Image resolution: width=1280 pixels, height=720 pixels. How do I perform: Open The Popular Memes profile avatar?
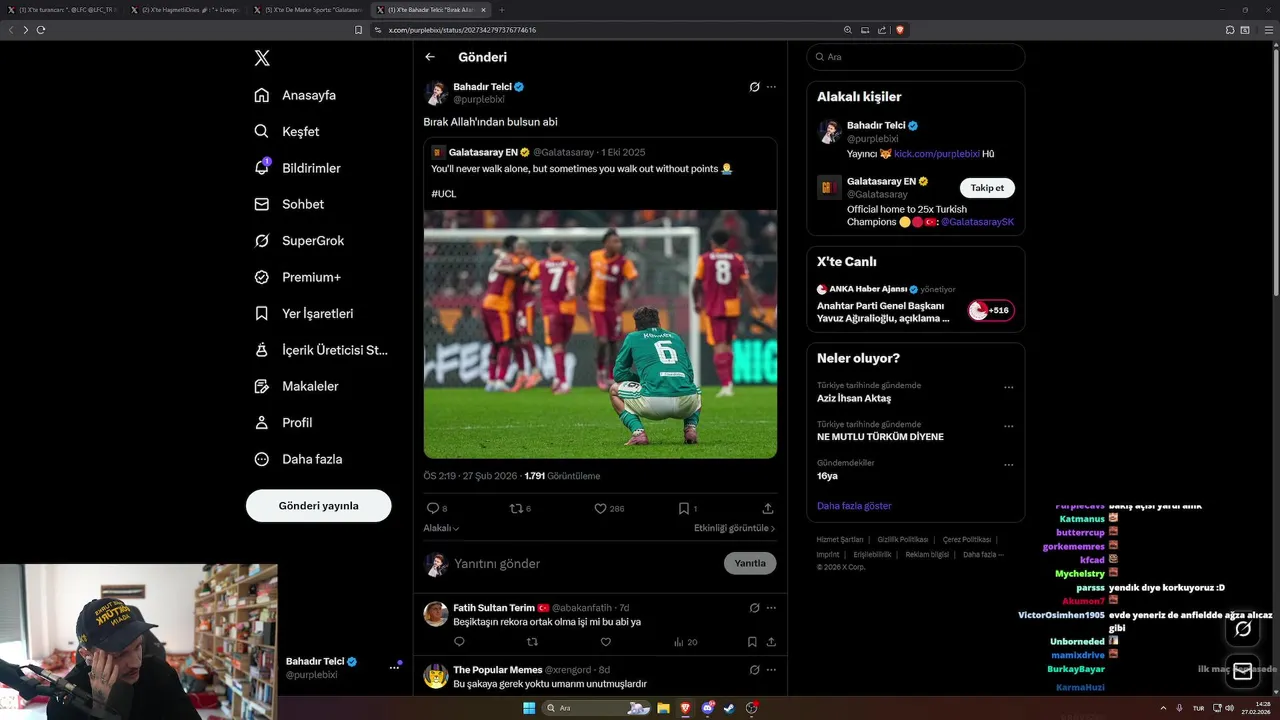coord(436,676)
